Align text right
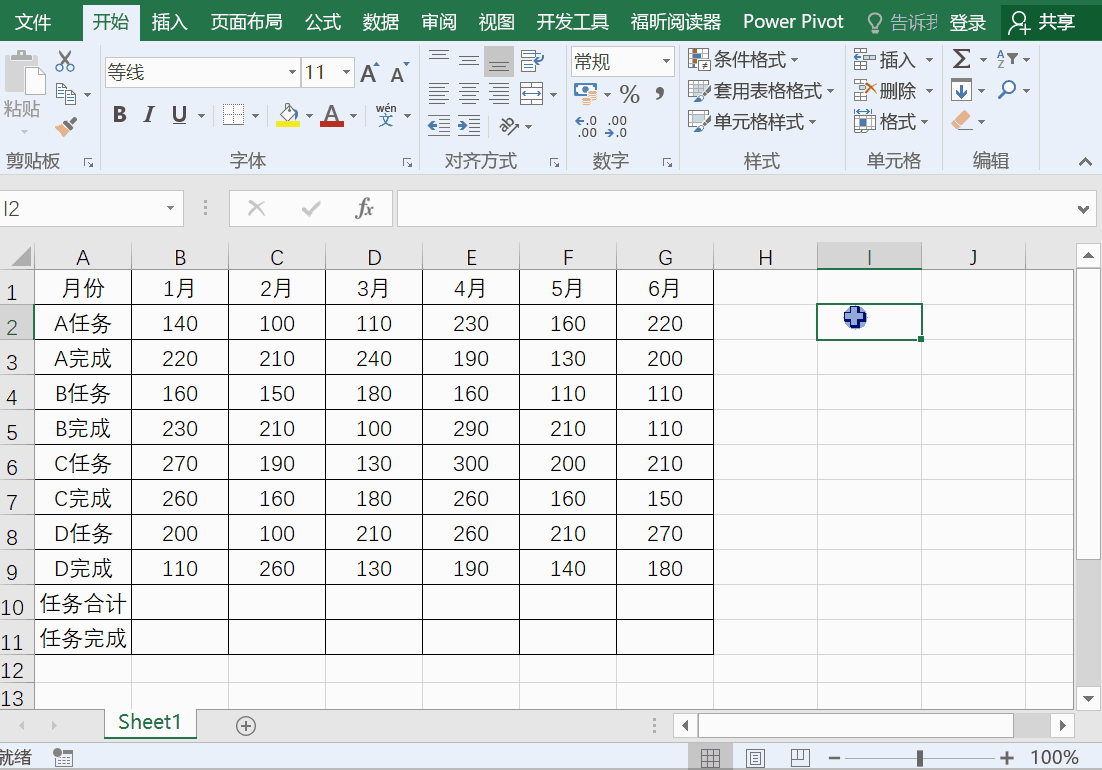1102x770 pixels. (x=499, y=93)
